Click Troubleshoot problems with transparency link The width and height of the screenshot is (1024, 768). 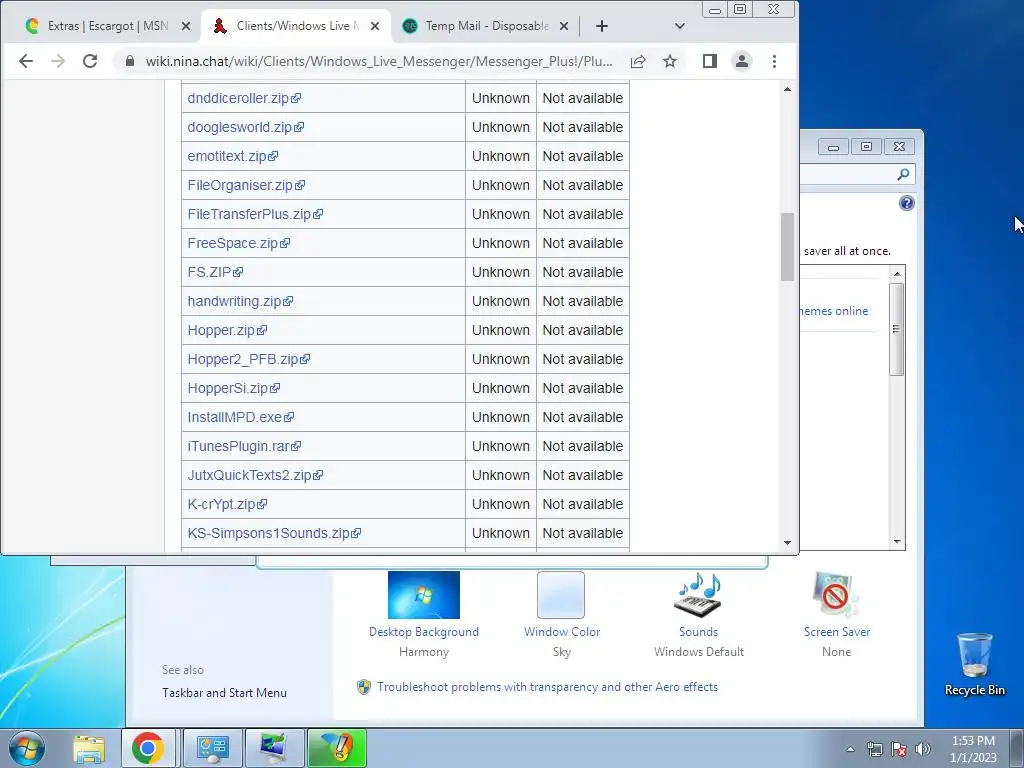tap(547, 687)
